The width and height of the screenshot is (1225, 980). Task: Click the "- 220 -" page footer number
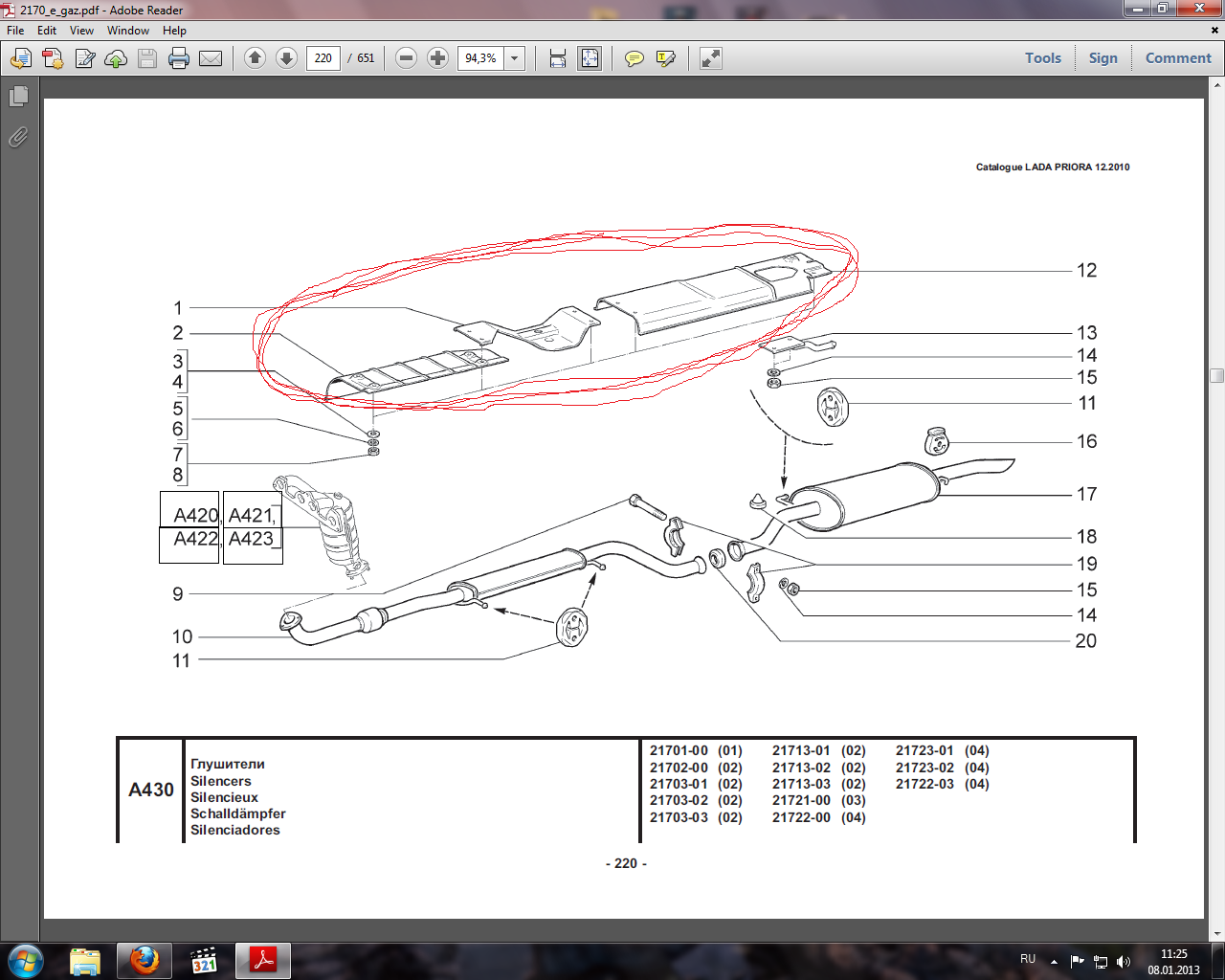[x=626, y=863]
